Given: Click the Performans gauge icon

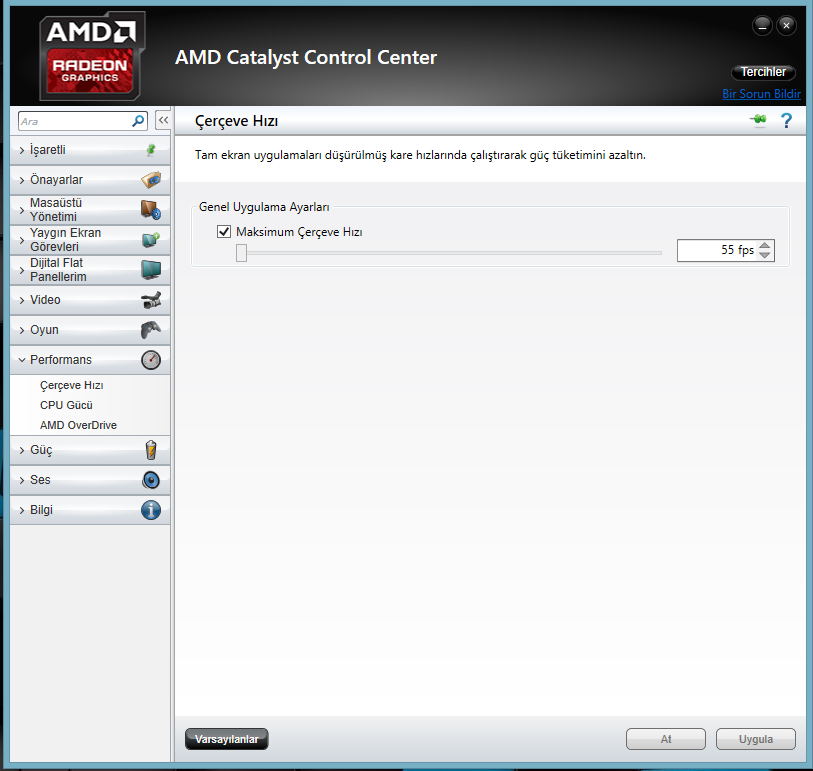Looking at the screenshot, I should [151, 360].
